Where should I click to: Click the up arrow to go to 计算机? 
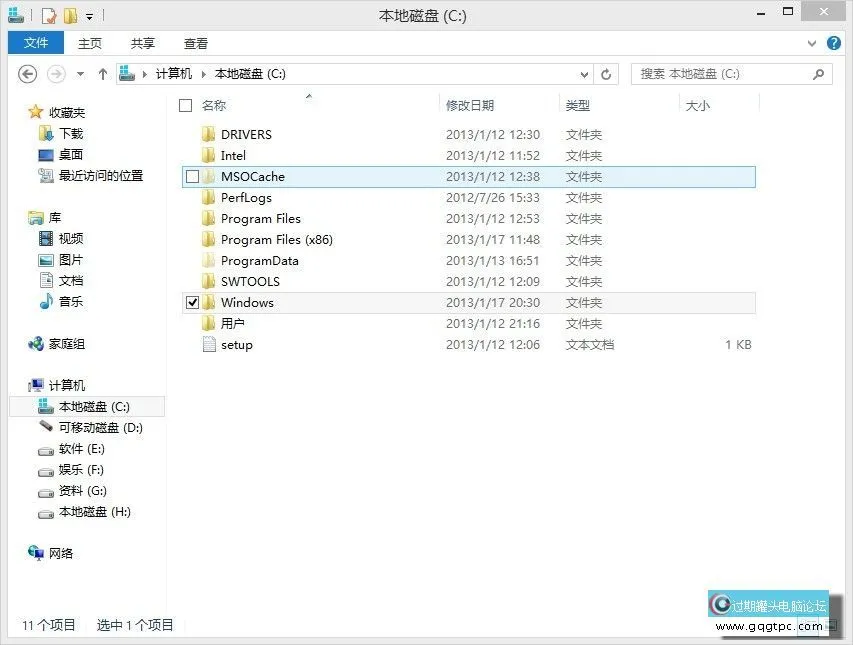103,74
